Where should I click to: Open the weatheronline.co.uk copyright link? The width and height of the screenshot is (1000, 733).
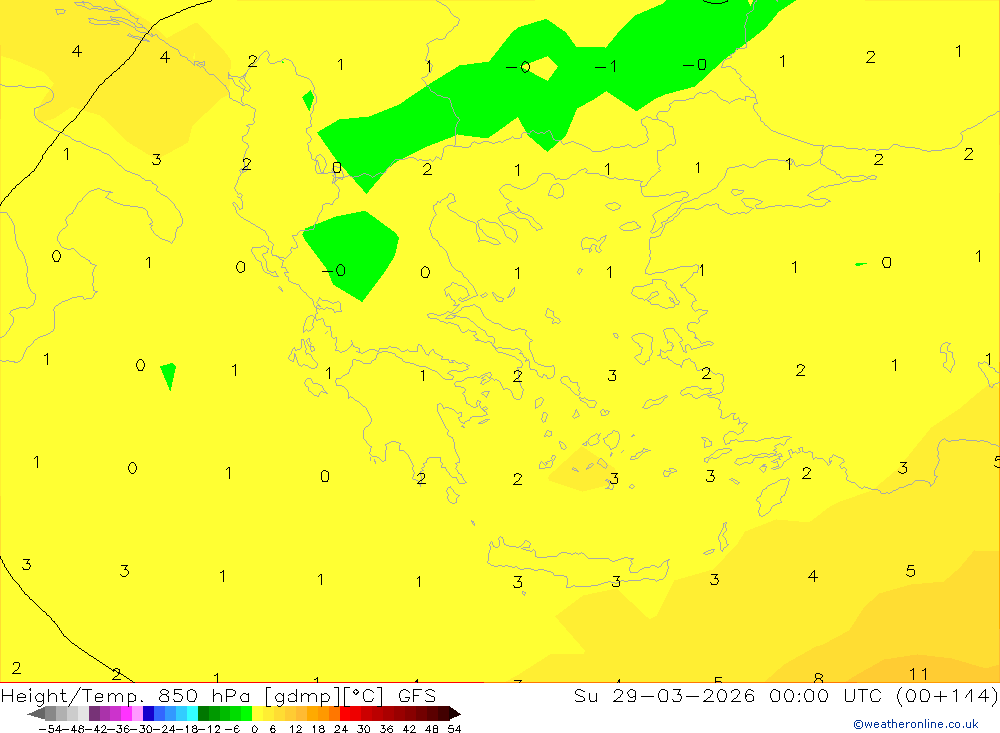click(x=915, y=724)
